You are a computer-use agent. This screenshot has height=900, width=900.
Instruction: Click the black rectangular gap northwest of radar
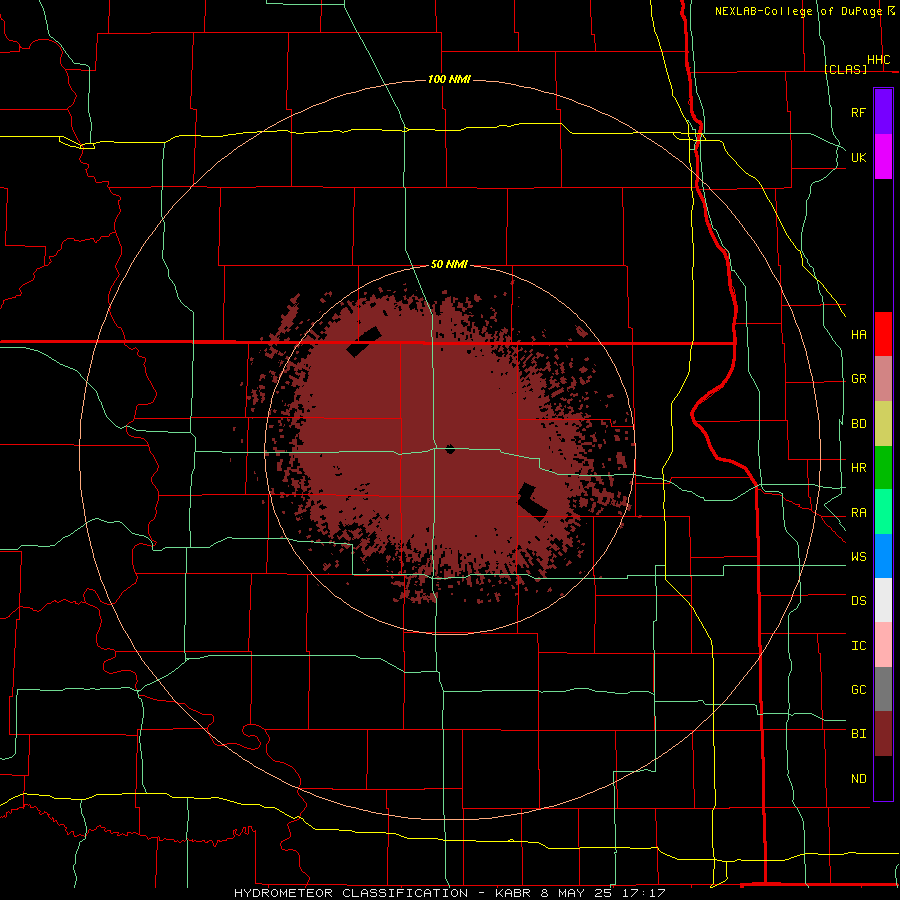click(364, 342)
